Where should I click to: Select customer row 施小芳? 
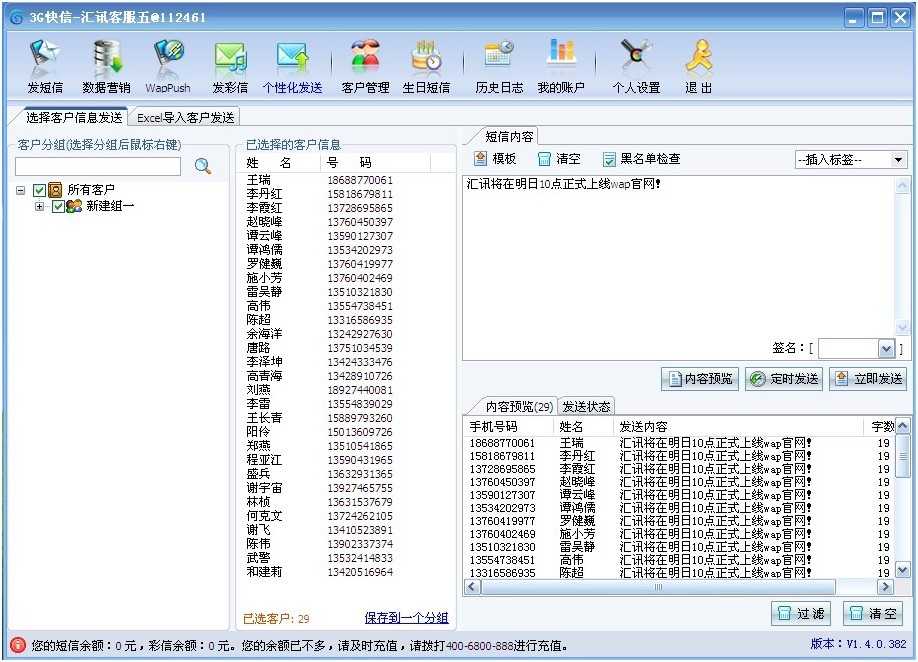click(345, 278)
